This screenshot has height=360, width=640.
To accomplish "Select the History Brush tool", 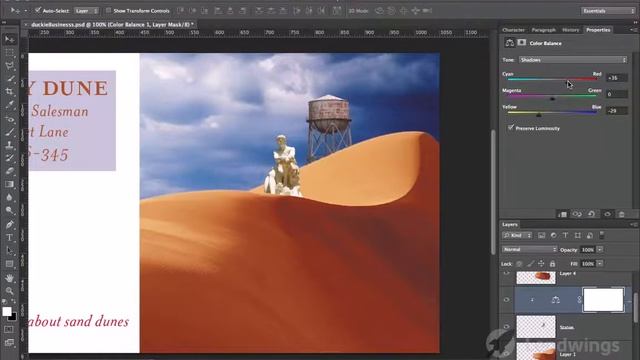I will click(9, 158).
